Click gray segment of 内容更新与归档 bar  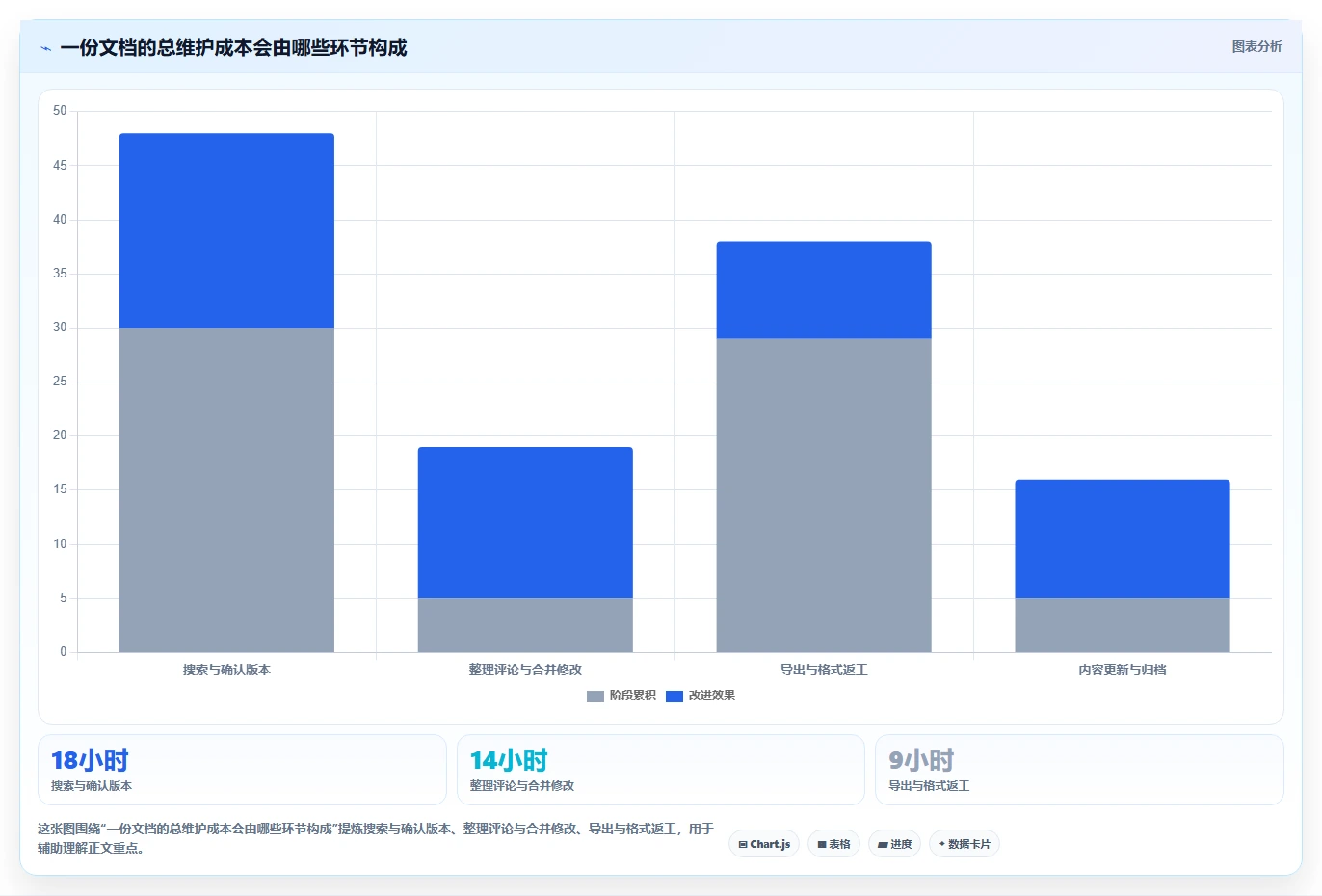(x=1123, y=625)
